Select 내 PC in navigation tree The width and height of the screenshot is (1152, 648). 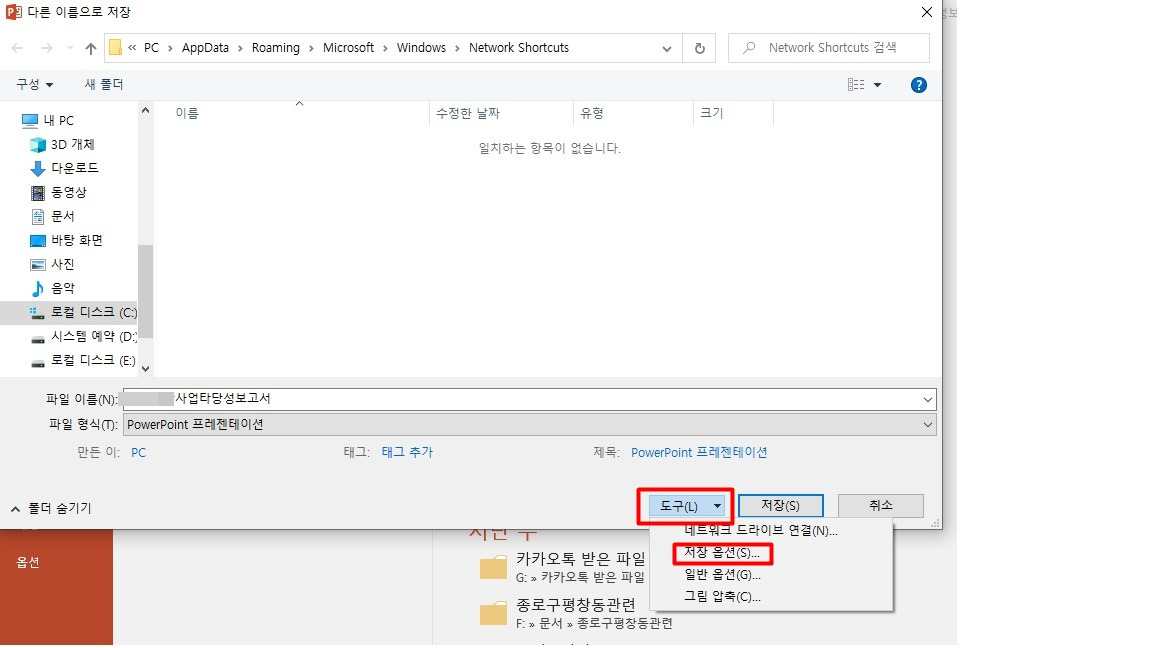48,120
